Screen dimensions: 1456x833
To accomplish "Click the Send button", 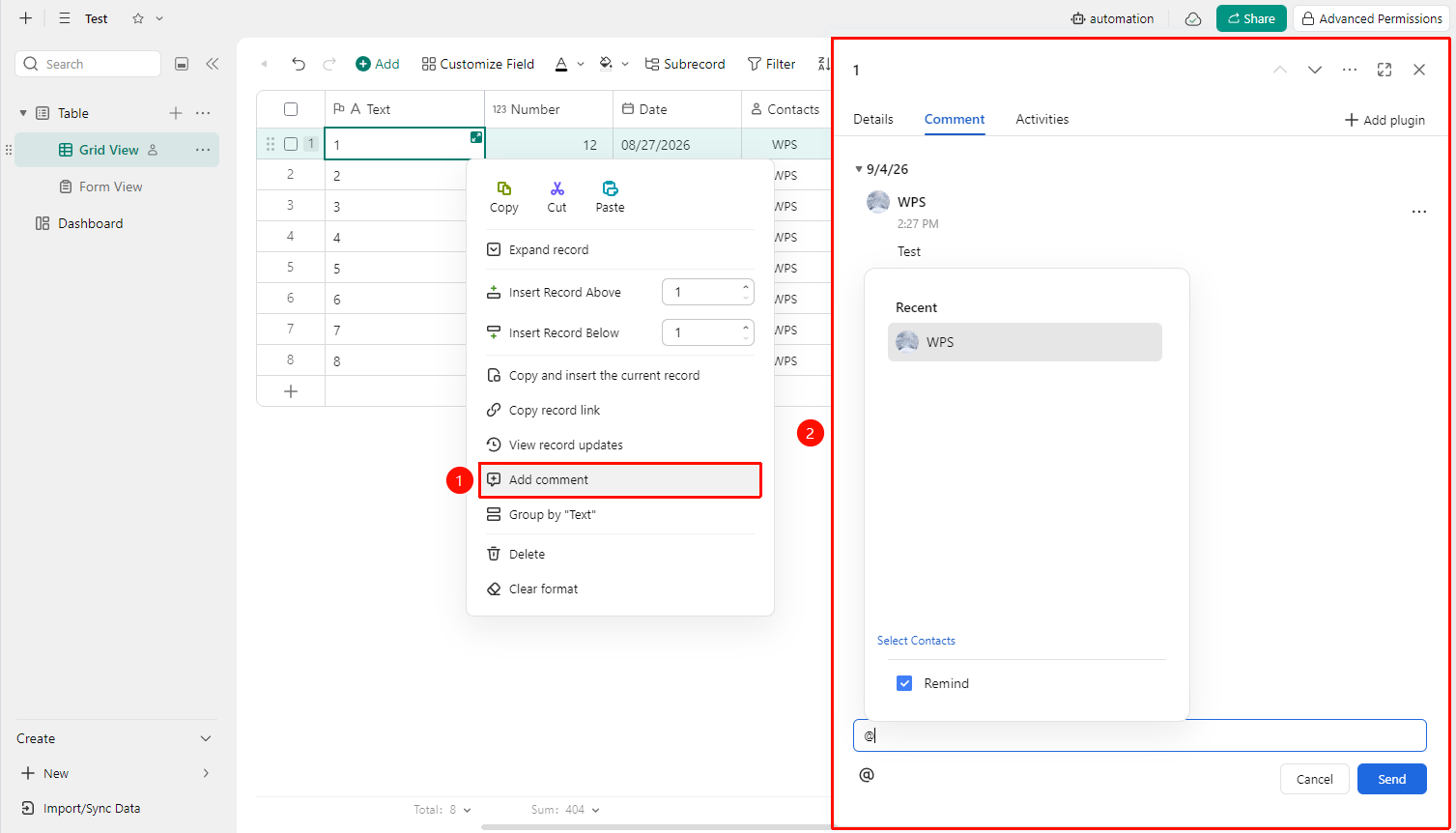I will (1392, 779).
